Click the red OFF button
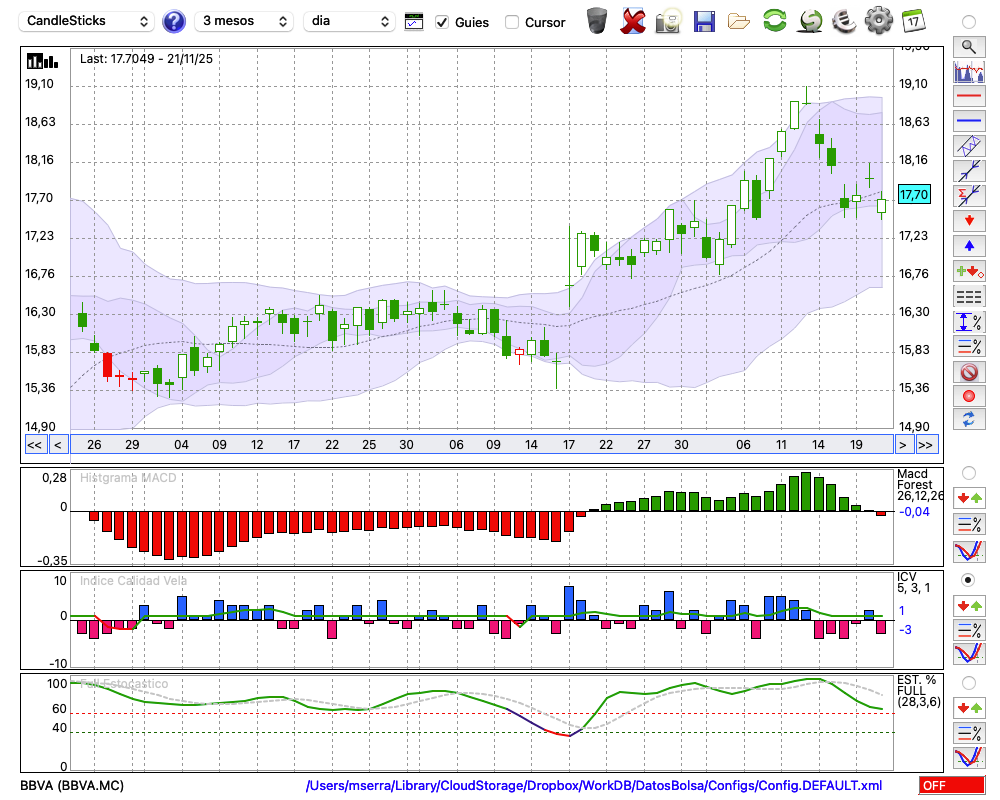Screen dimensions: 1000x800 (x=951, y=786)
